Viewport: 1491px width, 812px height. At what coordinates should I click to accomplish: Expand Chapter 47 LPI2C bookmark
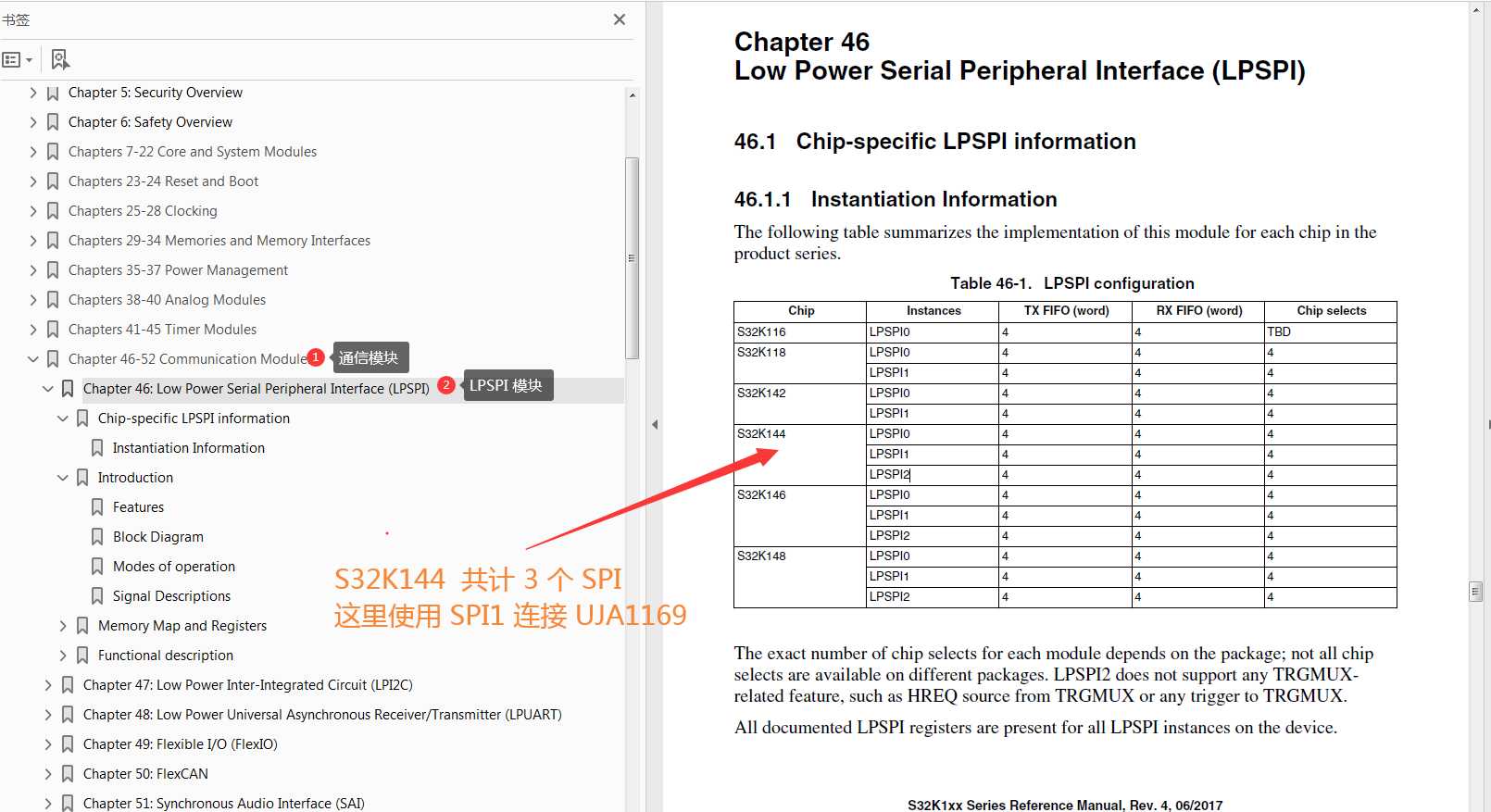48,685
